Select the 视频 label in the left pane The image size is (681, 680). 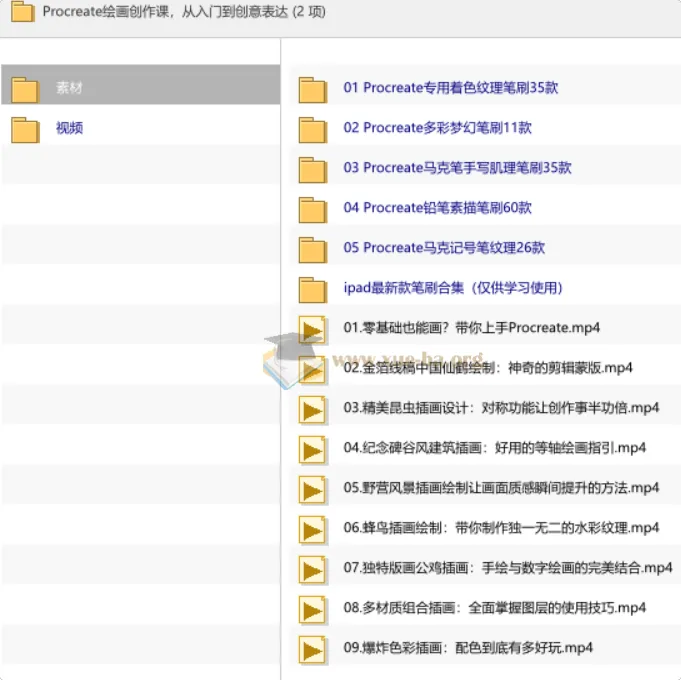(69, 128)
